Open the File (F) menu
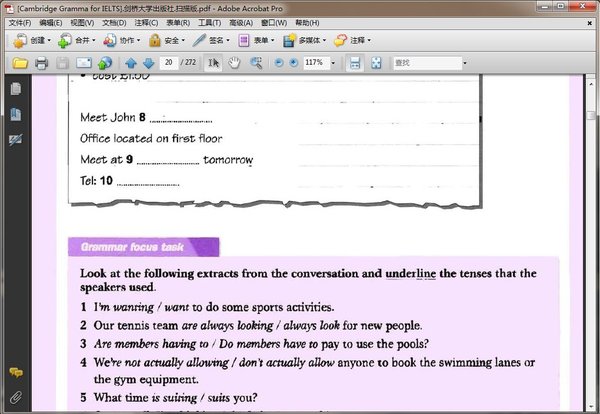Image resolution: width=600 pixels, height=414 pixels. tap(20, 23)
